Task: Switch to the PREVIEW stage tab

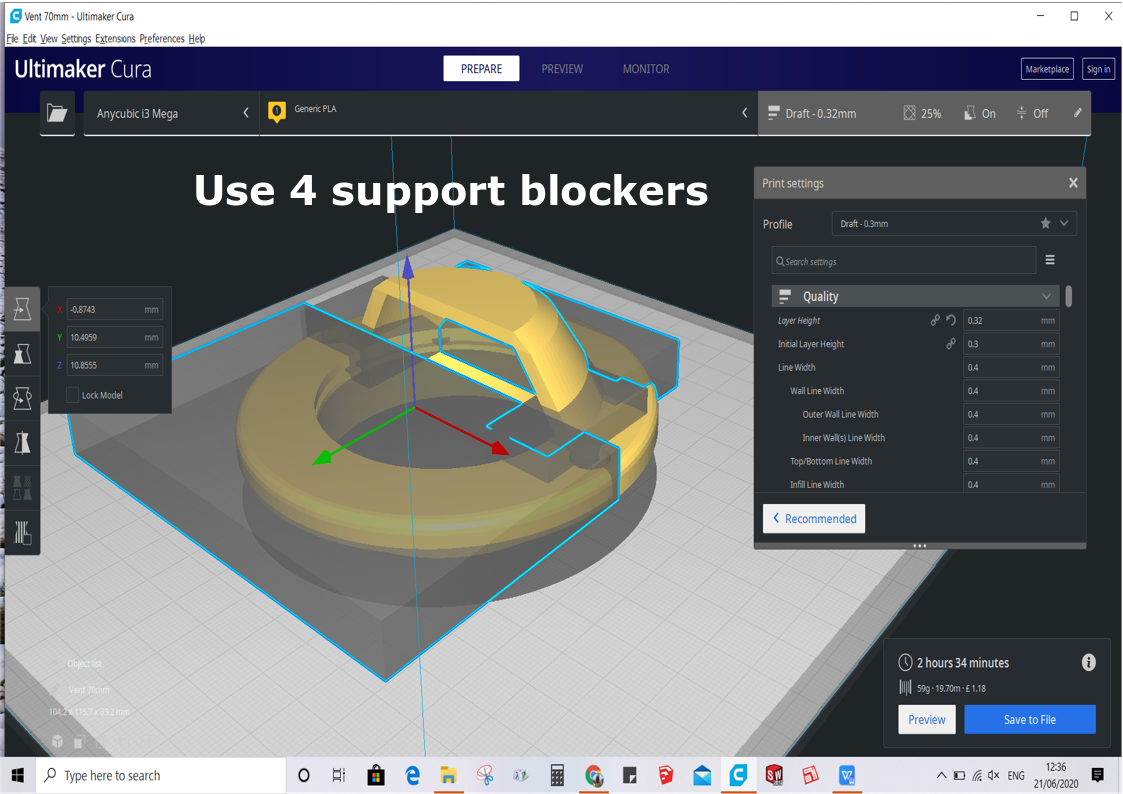Action: (562, 69)
